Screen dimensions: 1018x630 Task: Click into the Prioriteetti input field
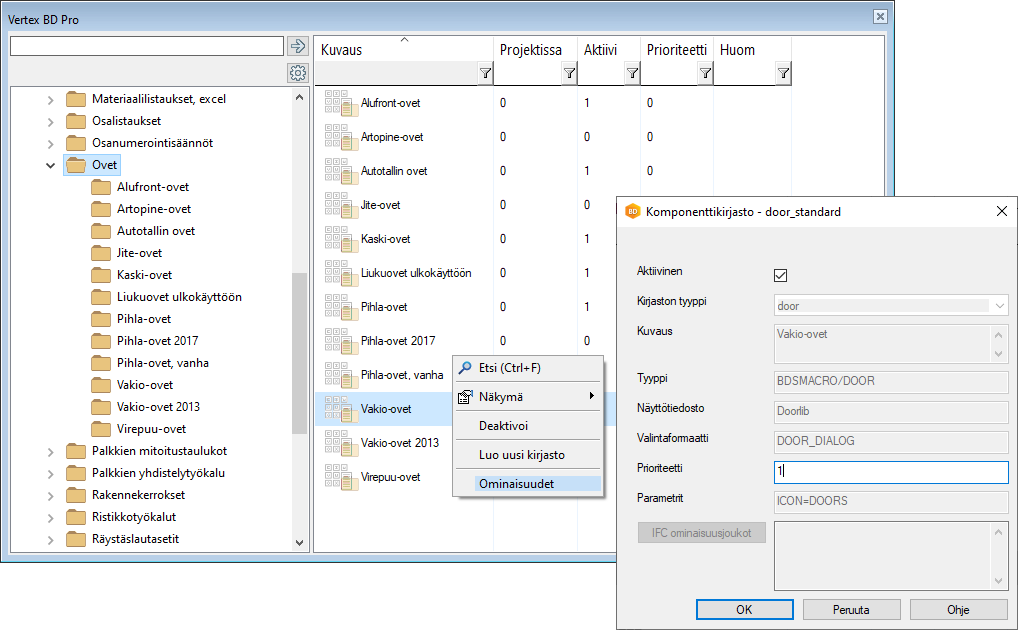(x=891, y=472)
